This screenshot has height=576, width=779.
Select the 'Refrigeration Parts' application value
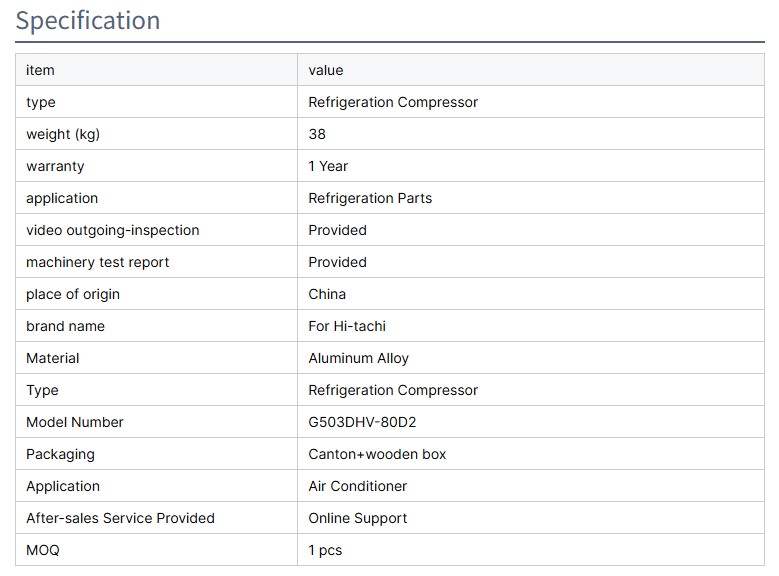(370, 198)
